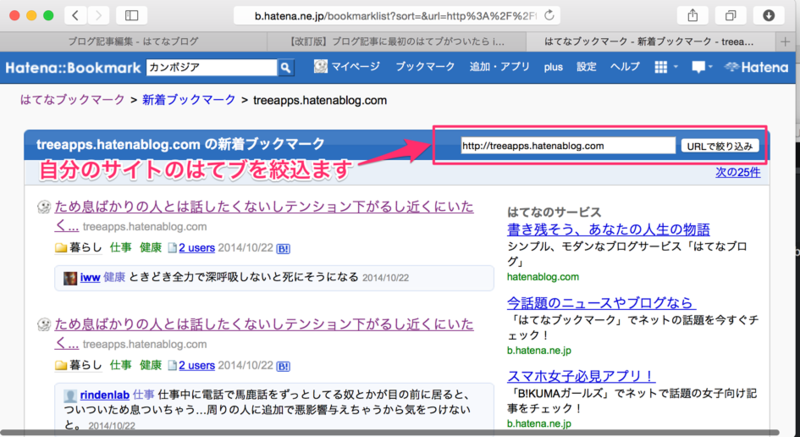This screenshot has height=437, width=800.
Task: Open plus in the nav bar
Action: (x=553, y=67)
